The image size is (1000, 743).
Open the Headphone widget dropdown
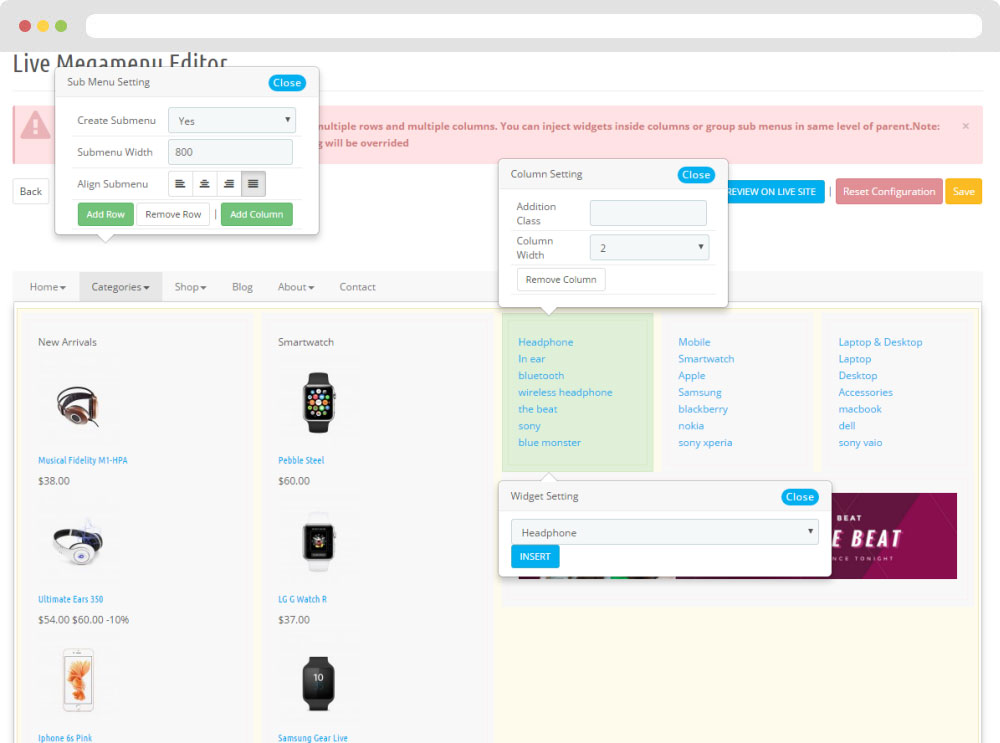point(665,532)
